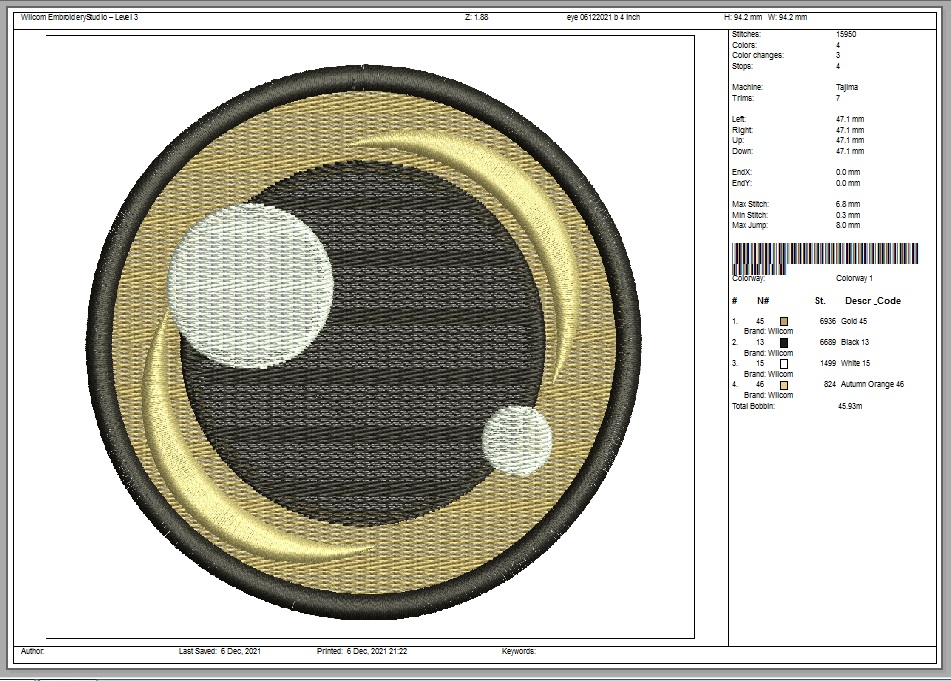The image size is (951, 681).
Task: Choose the Autumn Orange 46 swatch
Action: [x=784, y=385]
